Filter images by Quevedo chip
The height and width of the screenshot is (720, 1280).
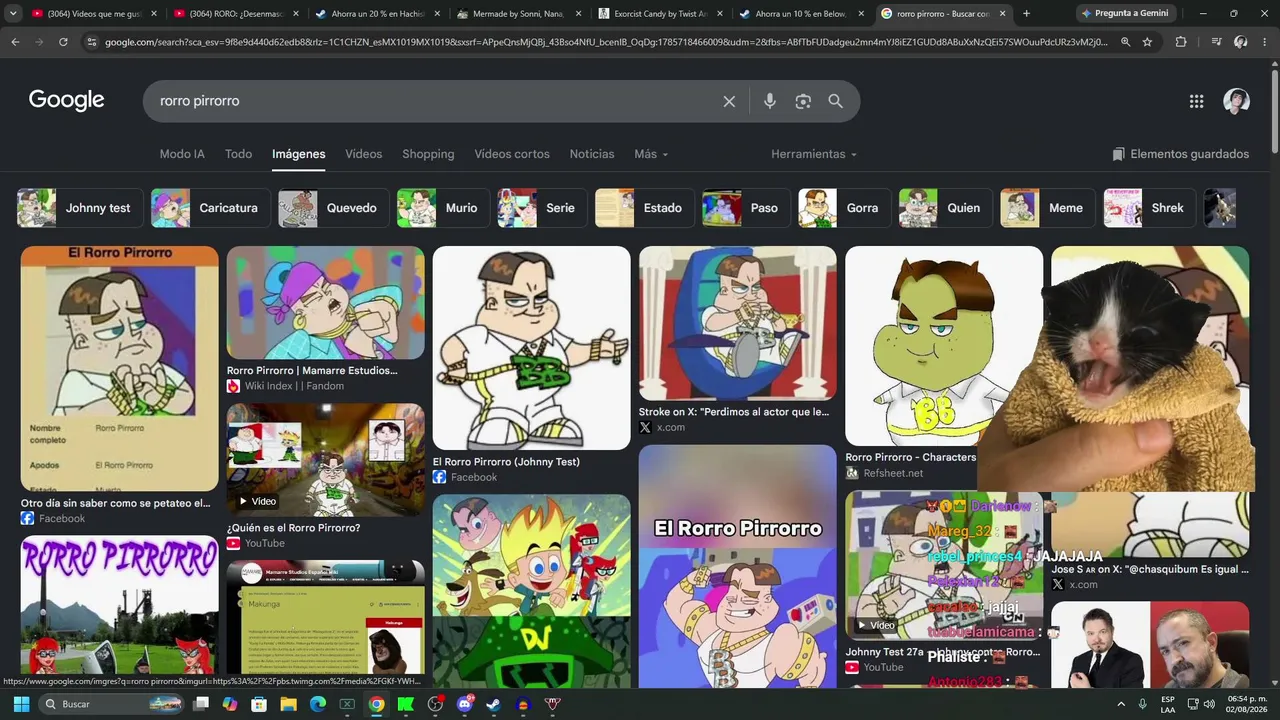coord(332,208)
